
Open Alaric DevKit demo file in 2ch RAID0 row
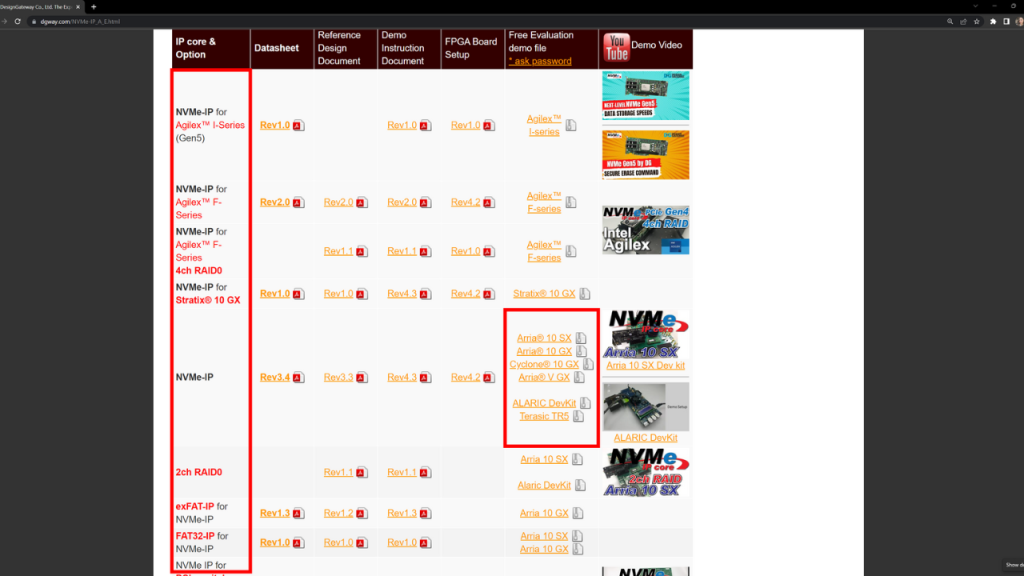(x=544, y=485)
